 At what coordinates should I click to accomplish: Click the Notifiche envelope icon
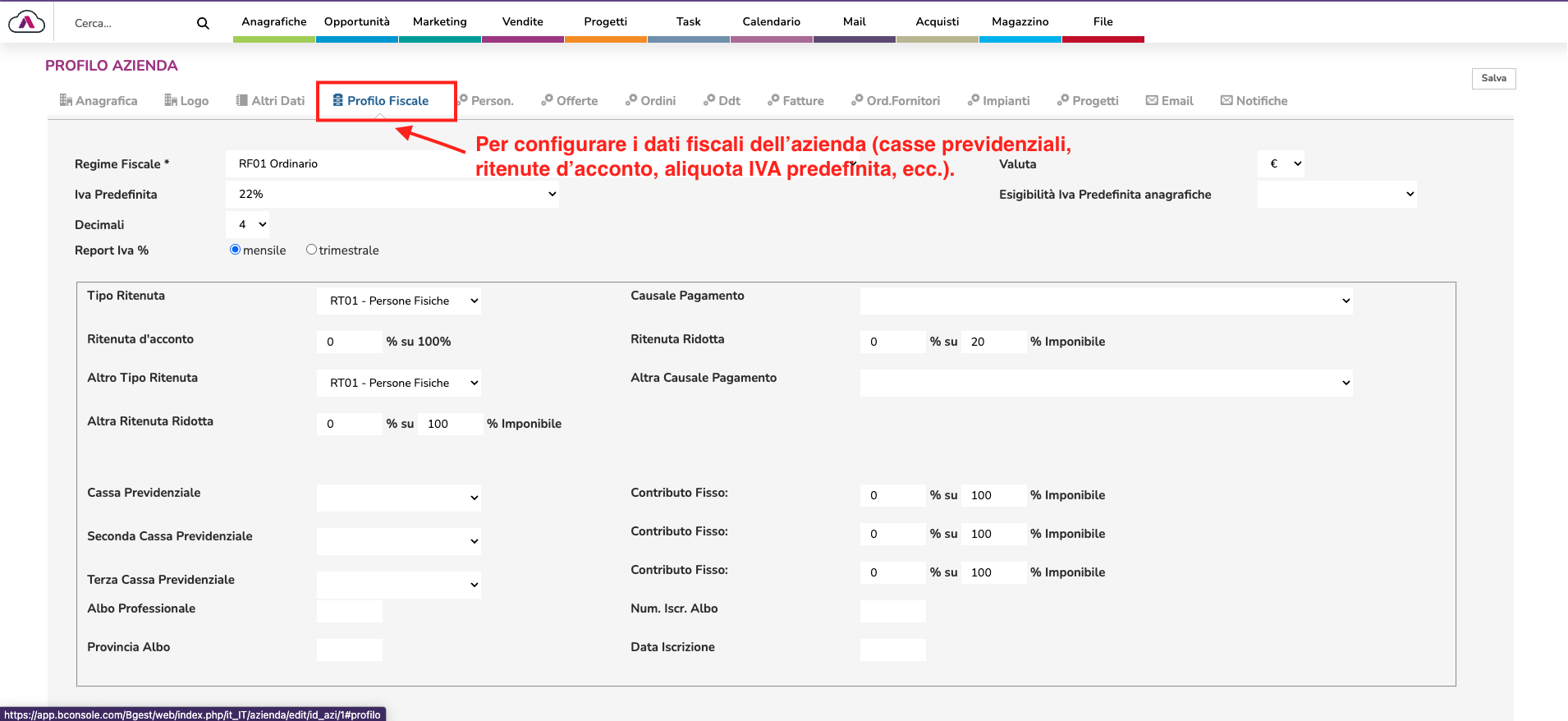pyautogui.click(x=1226, y=100)
